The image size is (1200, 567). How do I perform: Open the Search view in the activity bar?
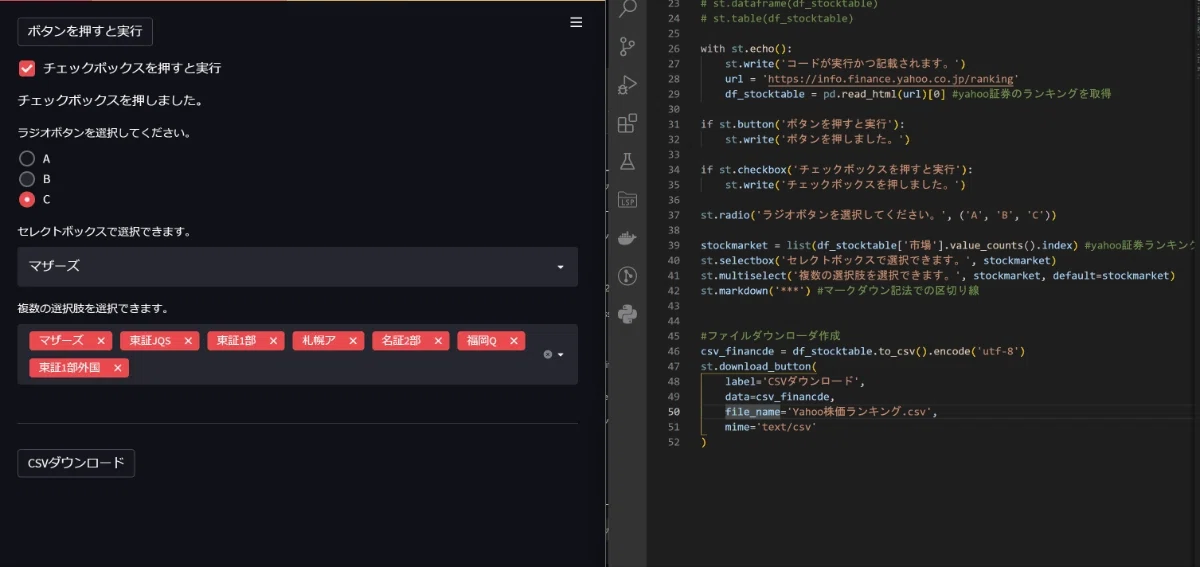click(628, 10)
